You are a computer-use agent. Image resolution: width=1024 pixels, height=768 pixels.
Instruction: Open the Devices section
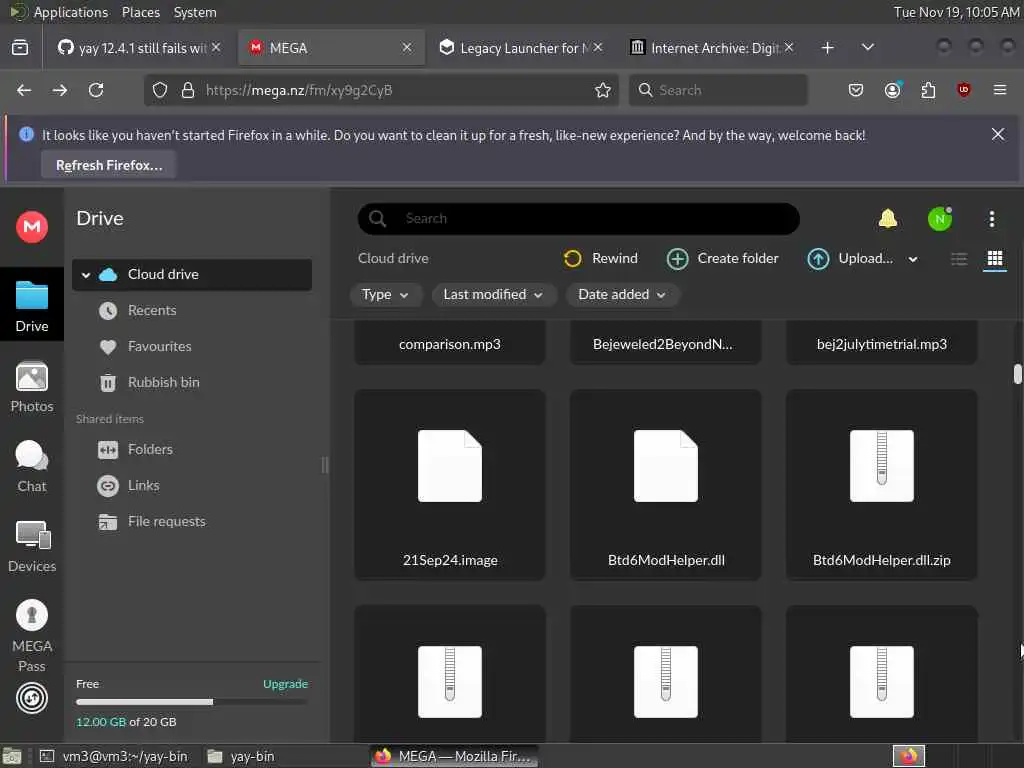[31, 547]
